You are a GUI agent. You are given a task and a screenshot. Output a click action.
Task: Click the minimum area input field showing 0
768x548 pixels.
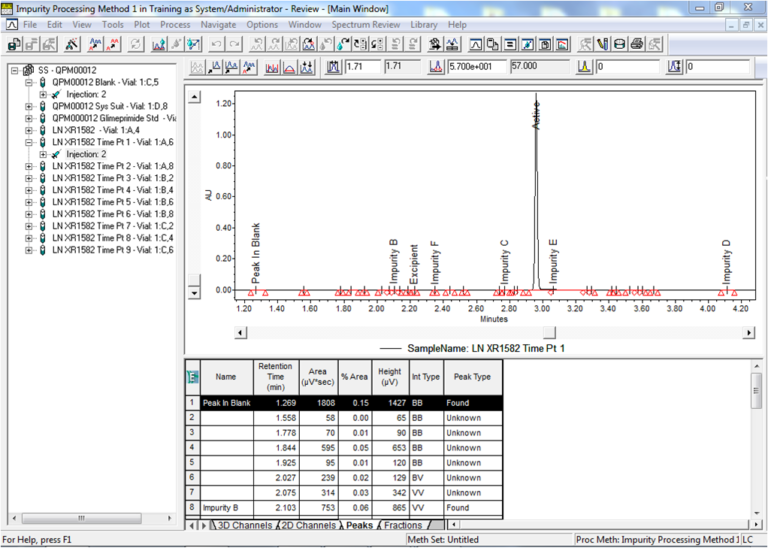pyautogui.click(x=626, y=67)
